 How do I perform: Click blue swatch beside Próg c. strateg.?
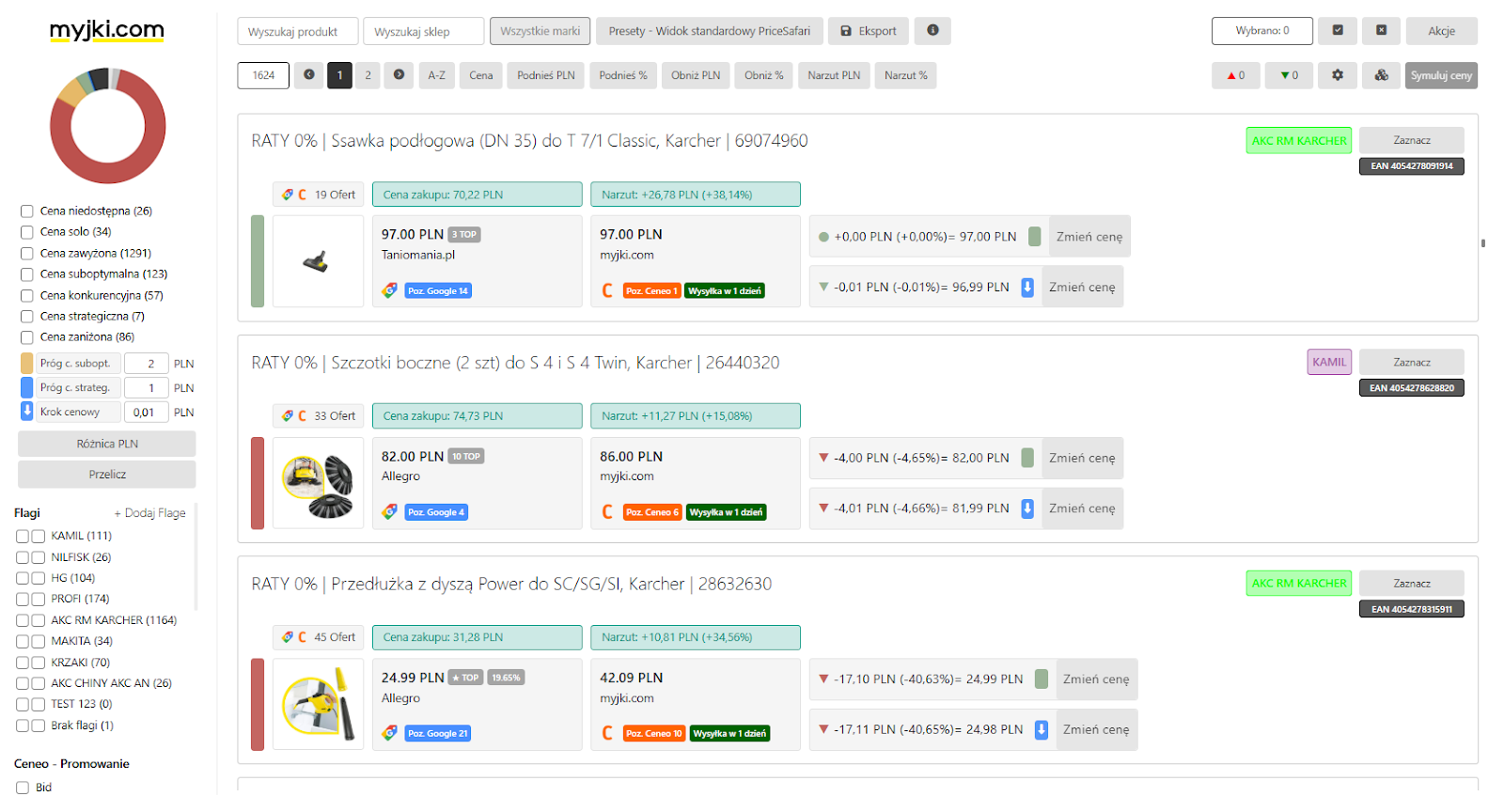click(x=27, y=387)
